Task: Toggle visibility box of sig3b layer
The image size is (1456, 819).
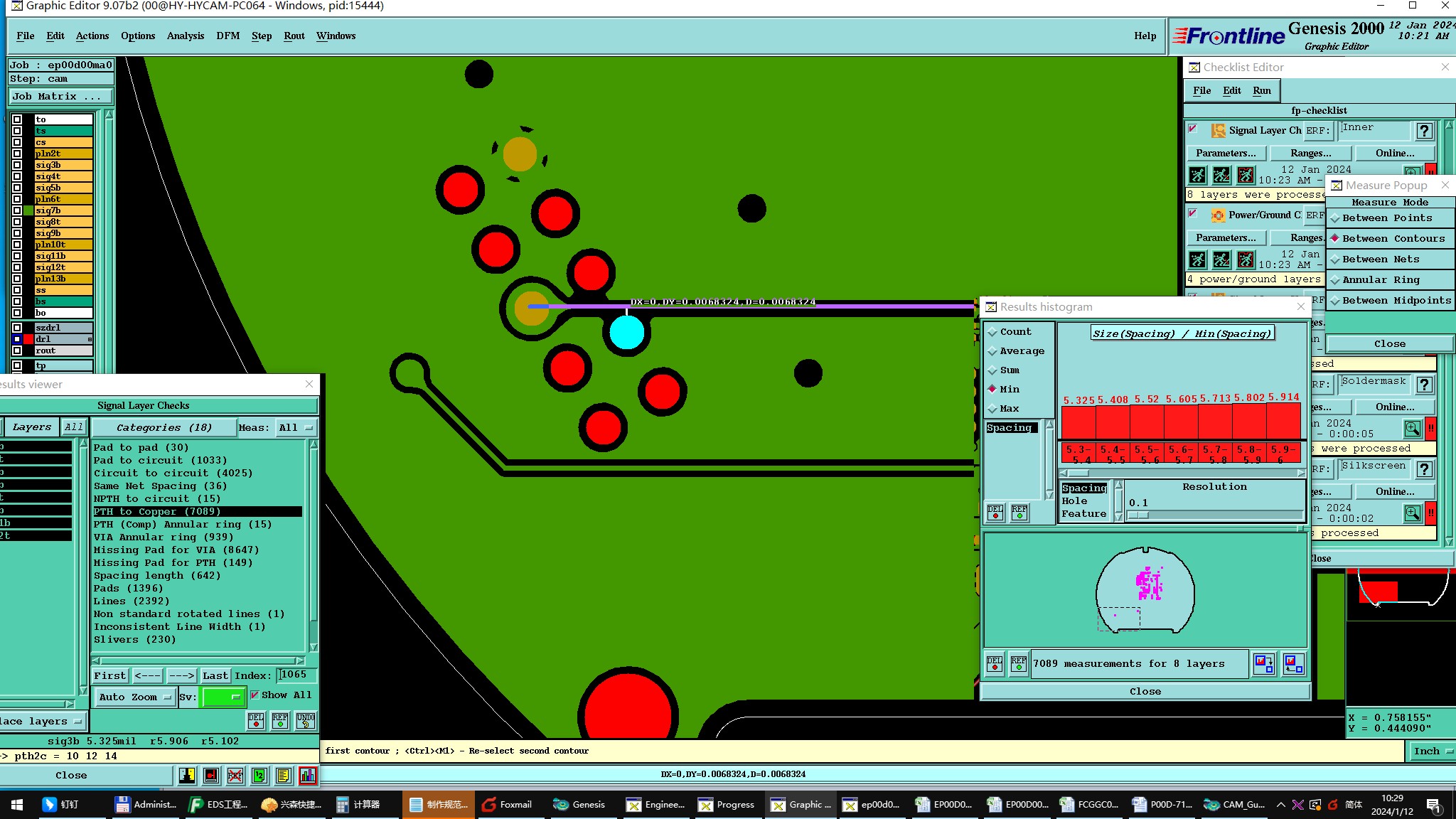Action: point(17,165)
